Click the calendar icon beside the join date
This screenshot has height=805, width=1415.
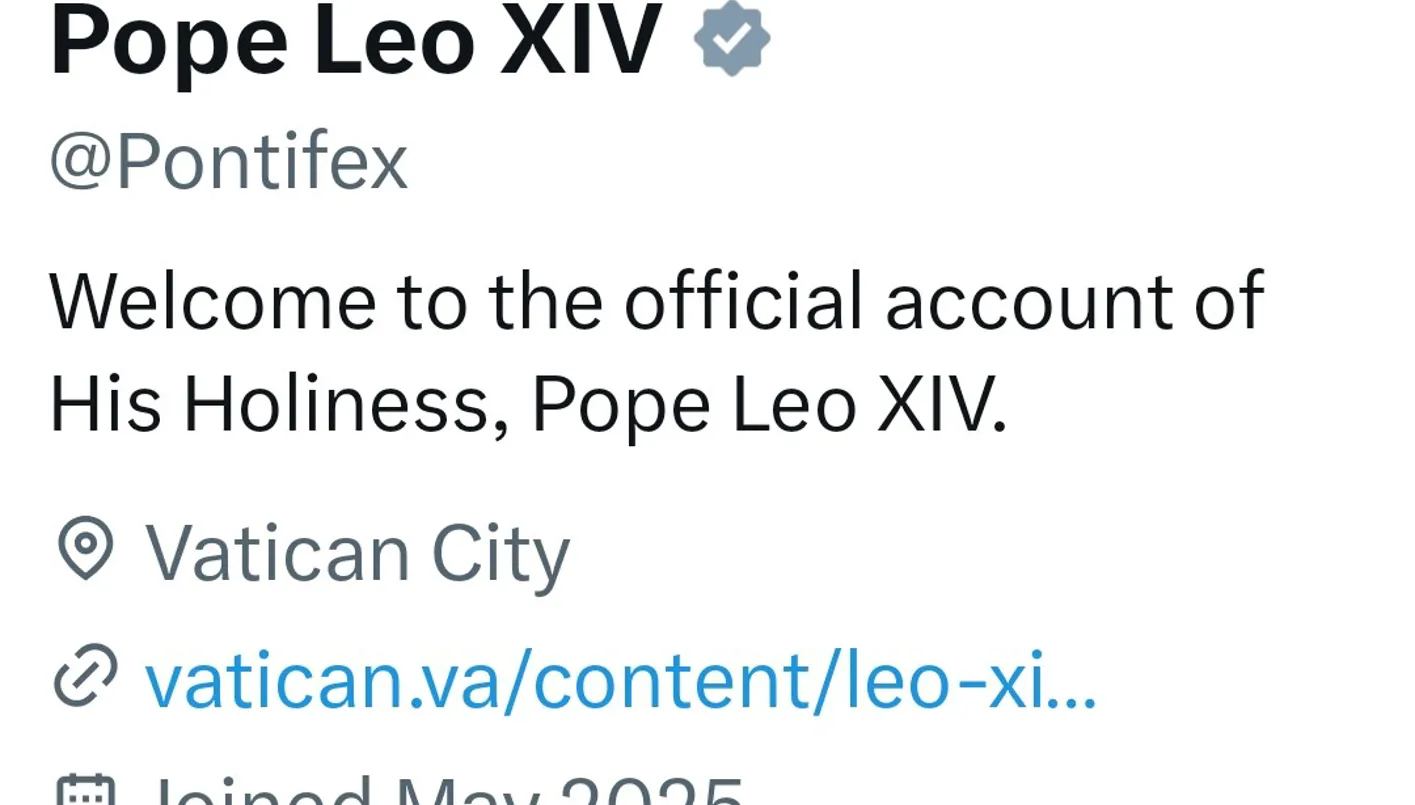pyautogui.click(x=85, y=792)
